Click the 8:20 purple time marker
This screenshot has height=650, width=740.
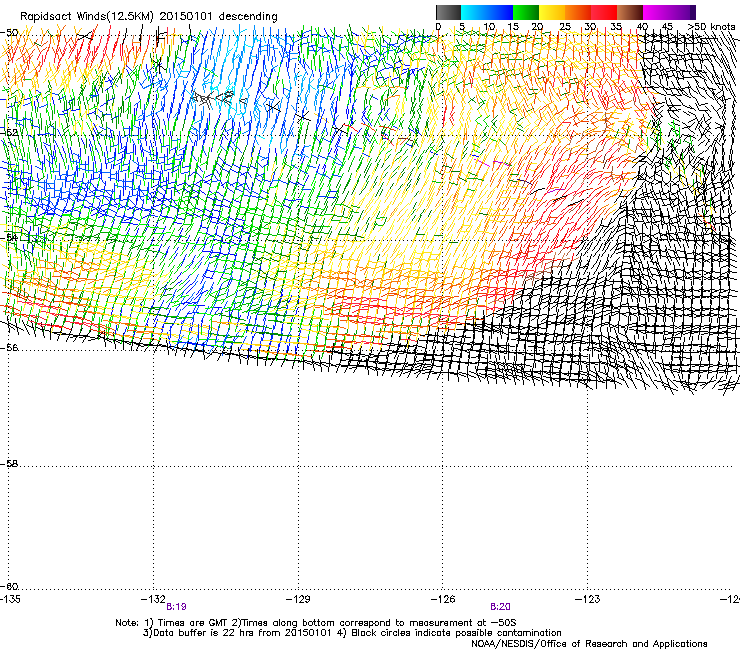coord(500,607)
